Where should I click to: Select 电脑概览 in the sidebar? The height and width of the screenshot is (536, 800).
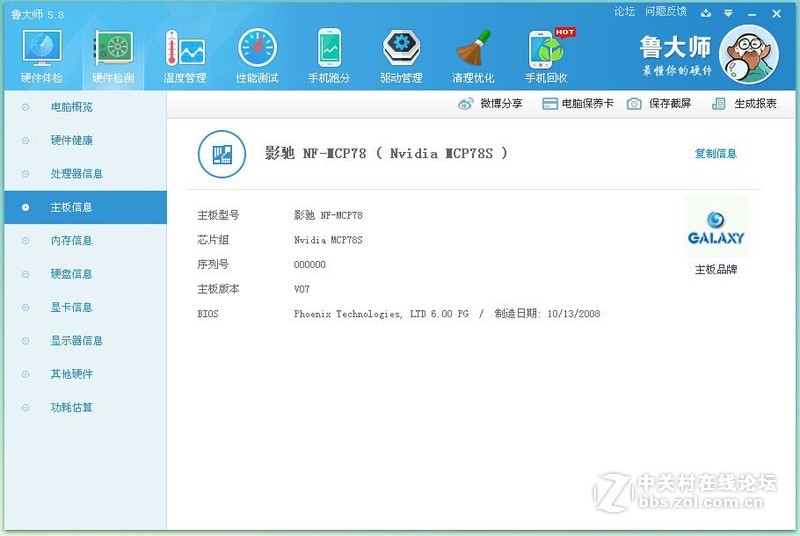pyautogui.click(x=85, y=107)
